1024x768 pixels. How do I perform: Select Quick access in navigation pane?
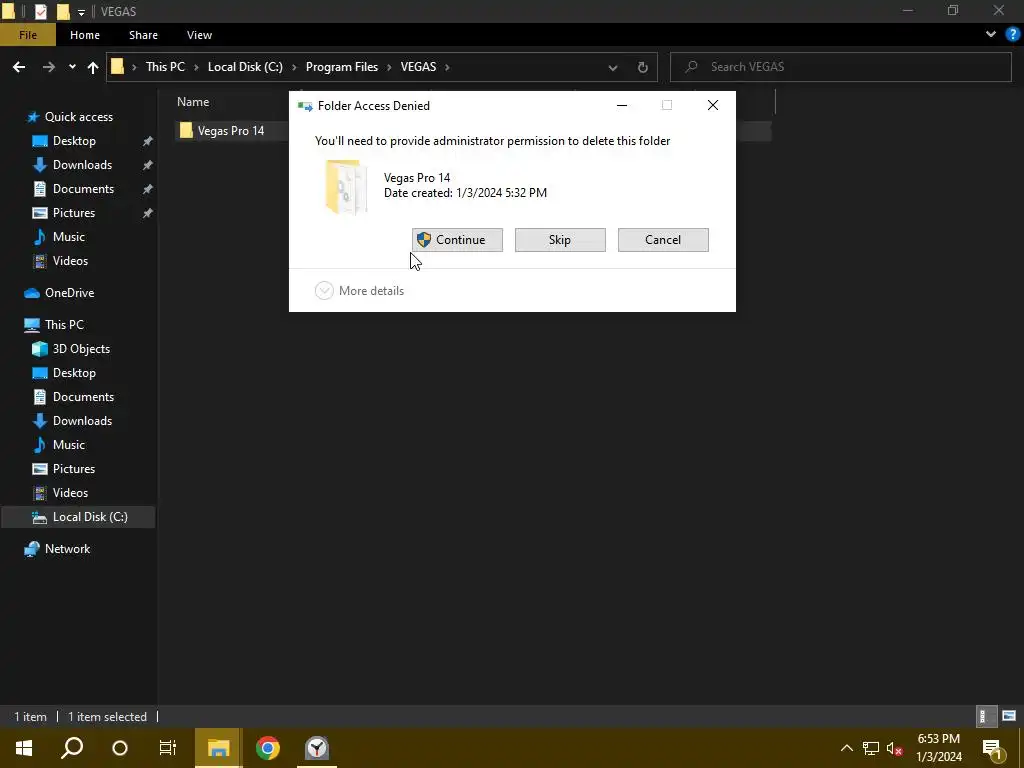[78, 117]
